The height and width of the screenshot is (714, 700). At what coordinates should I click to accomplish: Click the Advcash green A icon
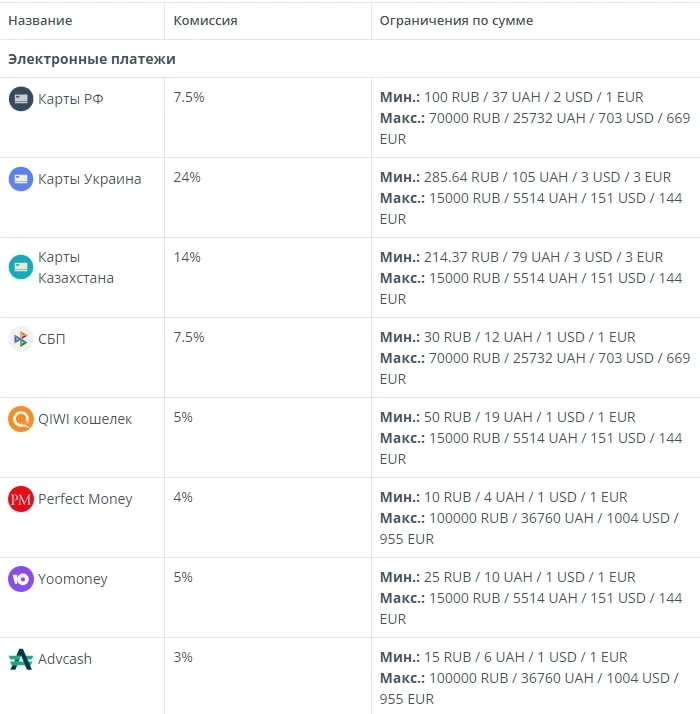21,659
